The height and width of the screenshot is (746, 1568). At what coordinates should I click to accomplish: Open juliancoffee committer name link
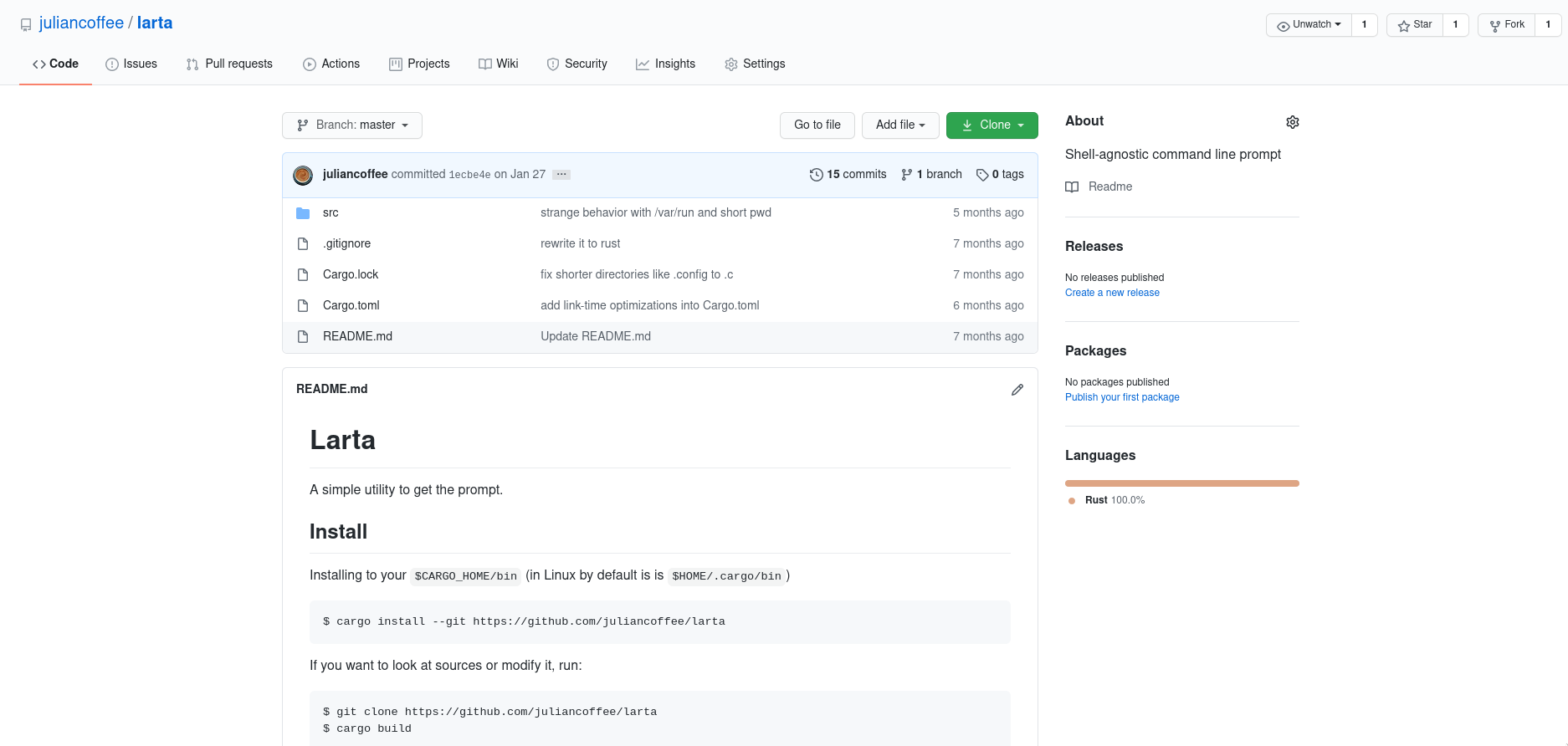pos(355,174)
